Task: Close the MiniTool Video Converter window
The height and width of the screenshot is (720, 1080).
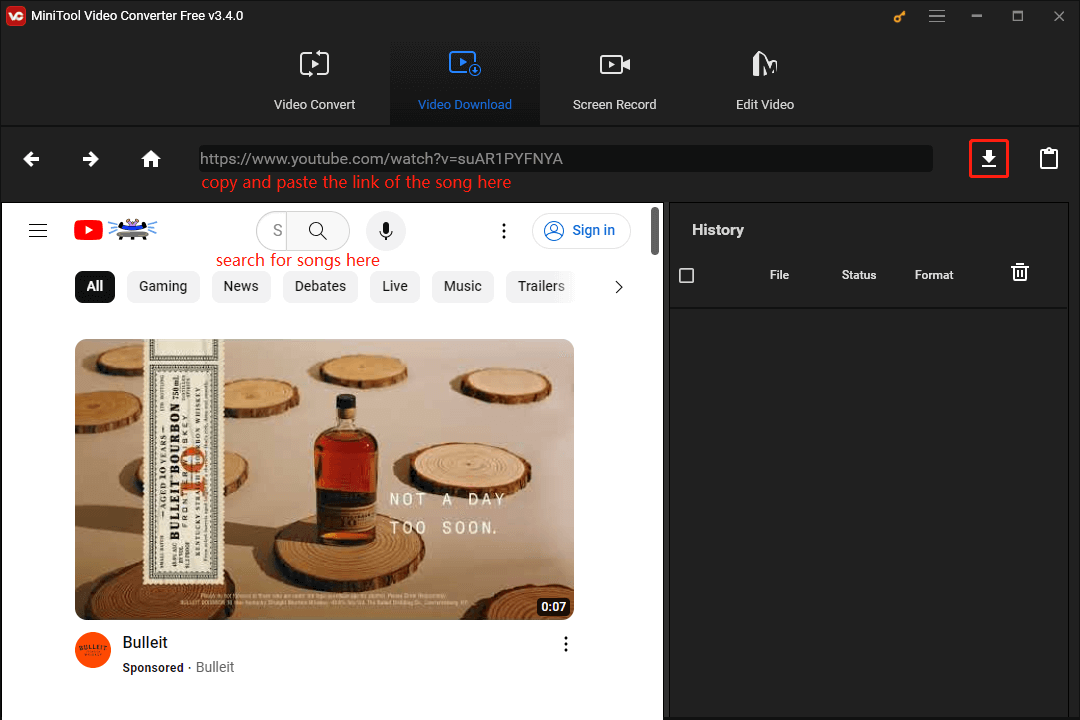Action: [1059, 16]
